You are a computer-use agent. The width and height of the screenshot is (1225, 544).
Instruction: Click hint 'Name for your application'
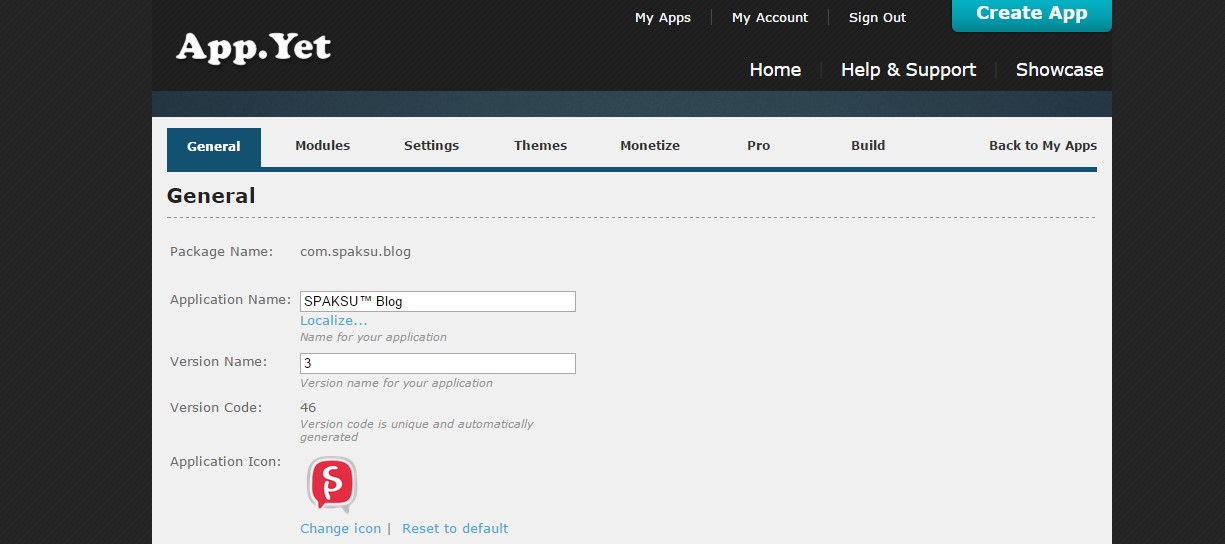374,337
